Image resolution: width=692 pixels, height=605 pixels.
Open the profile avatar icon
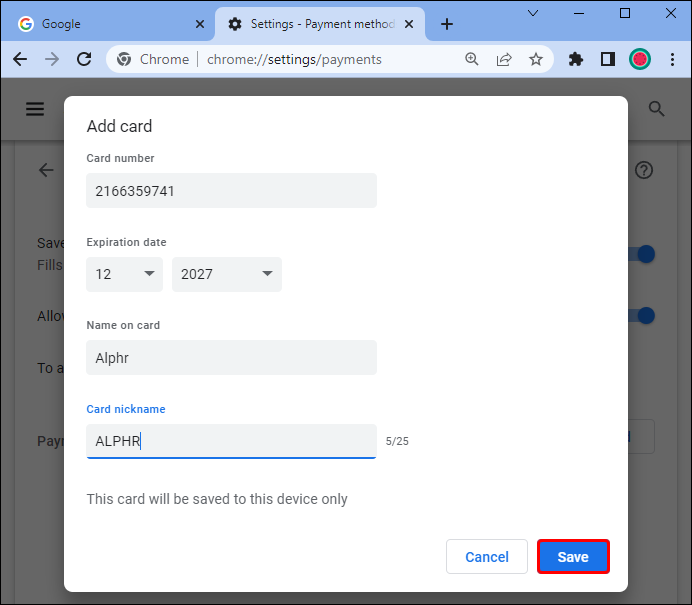639,59
